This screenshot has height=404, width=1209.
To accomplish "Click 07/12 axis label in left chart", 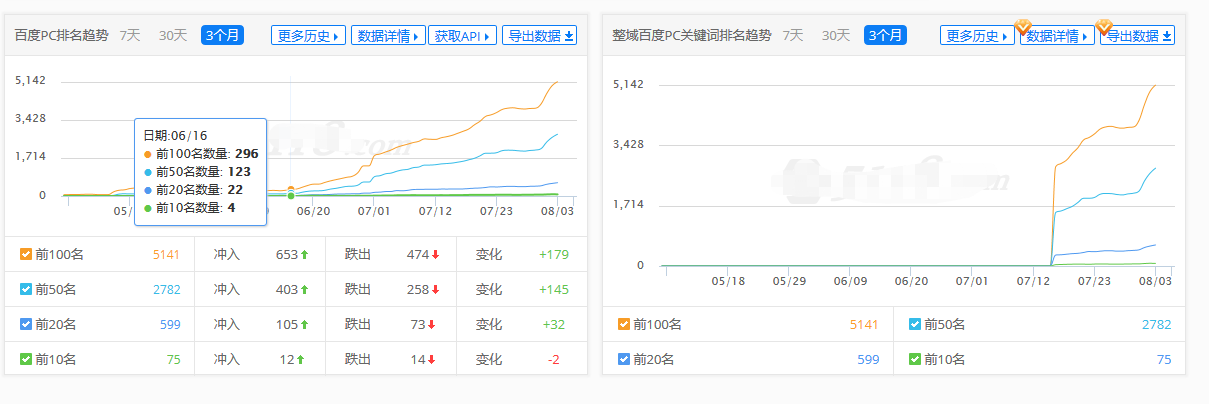I will tap(435, 211).
